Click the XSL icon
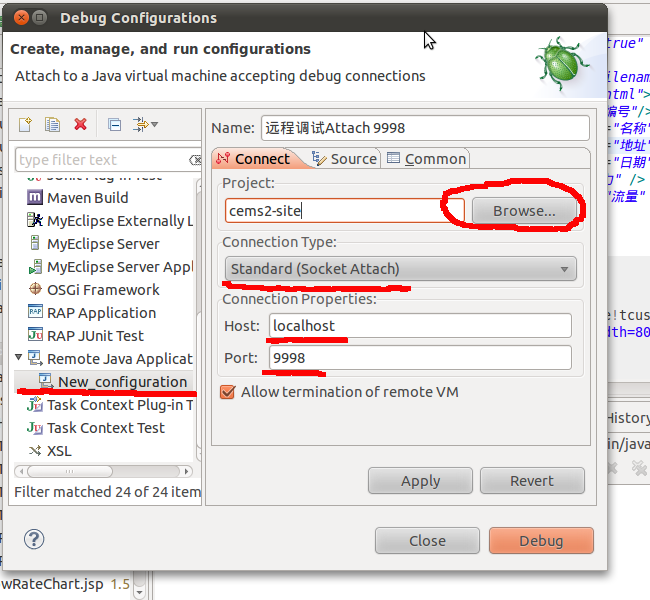The image size is (650, 600). click(x=35, y=450)
